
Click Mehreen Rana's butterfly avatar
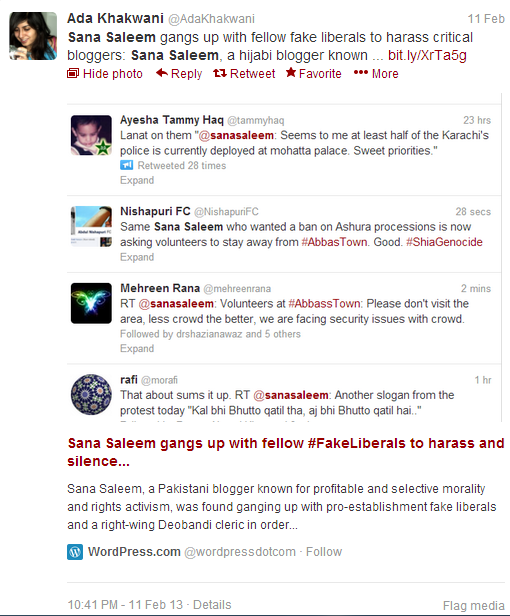pyautogui.click(x=91, y=303)
